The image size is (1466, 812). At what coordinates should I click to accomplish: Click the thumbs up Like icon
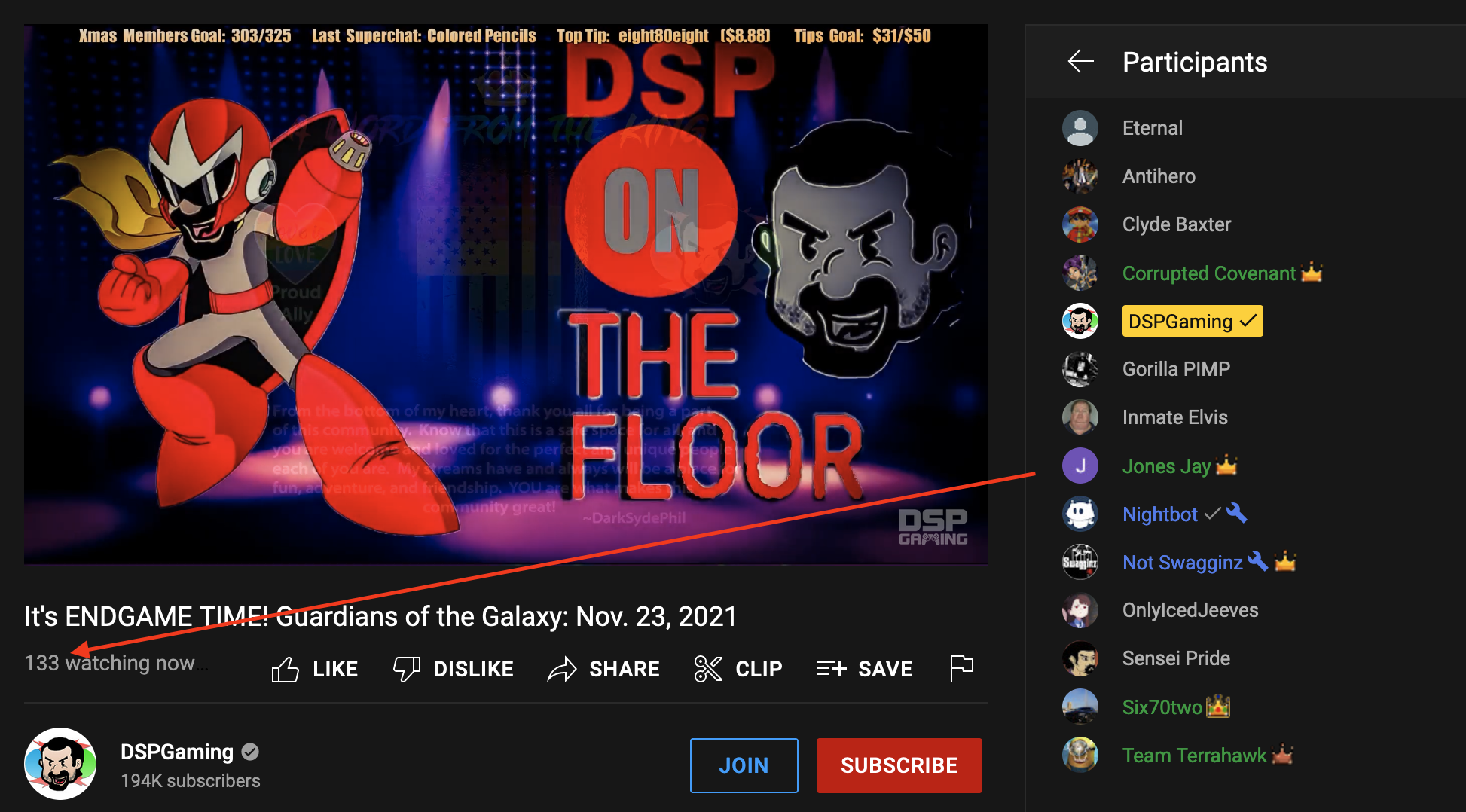(286, 669)
